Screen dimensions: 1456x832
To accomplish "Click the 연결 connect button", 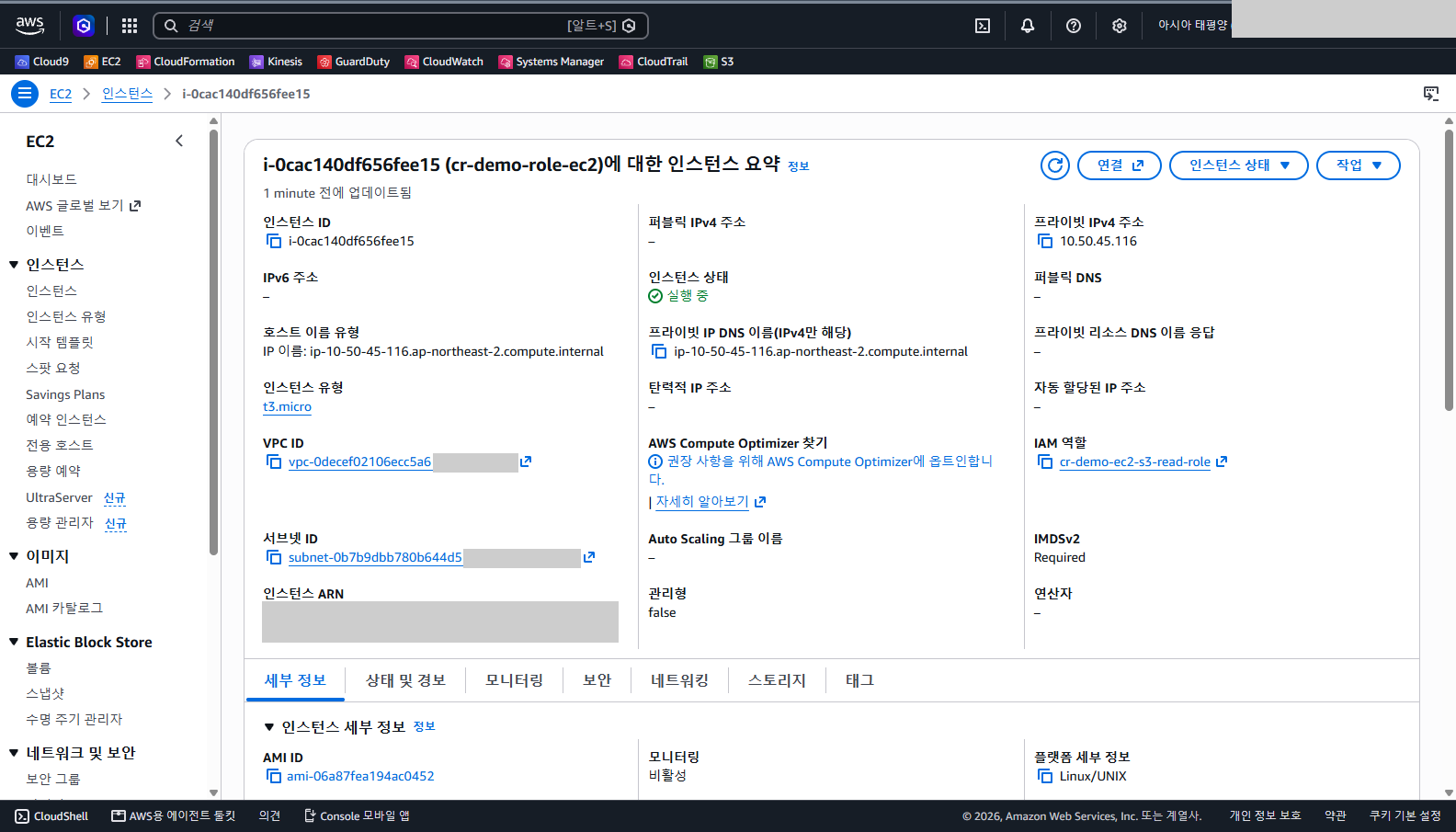I will [1119, 165].
